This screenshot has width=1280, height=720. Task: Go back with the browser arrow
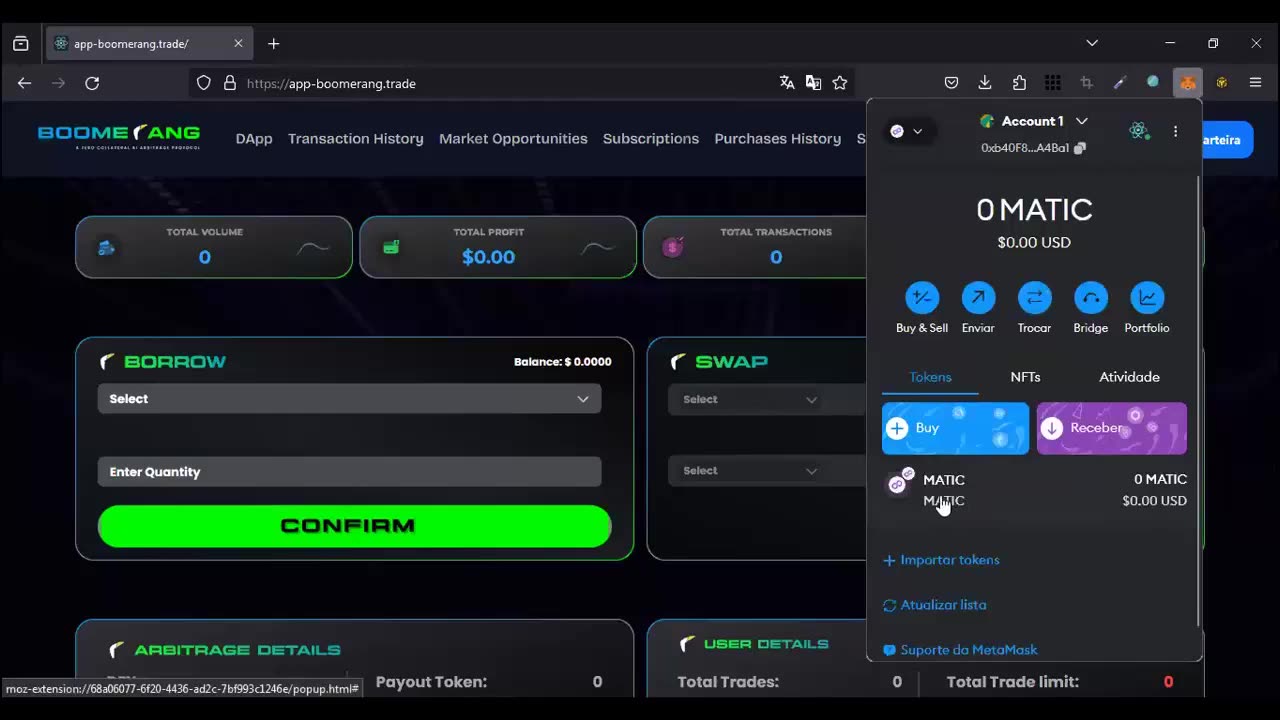[x=24, y=83]
